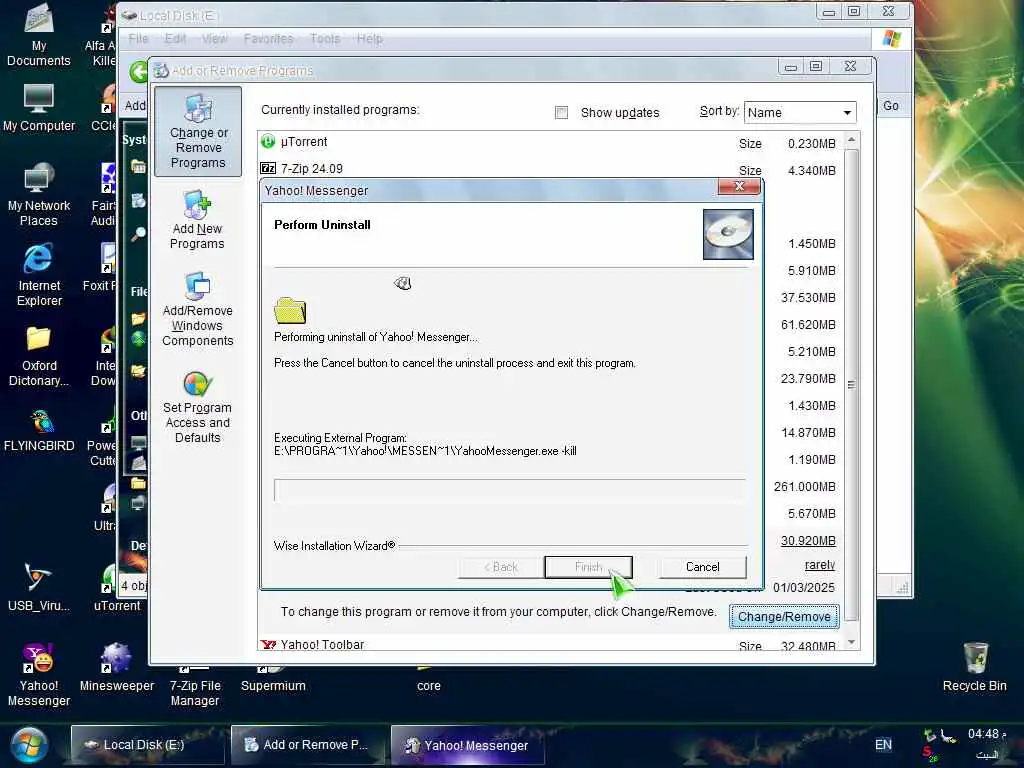Open My Documents desktop icon
This screenshot has height=768, width=1024.
(x=39, y=35)
